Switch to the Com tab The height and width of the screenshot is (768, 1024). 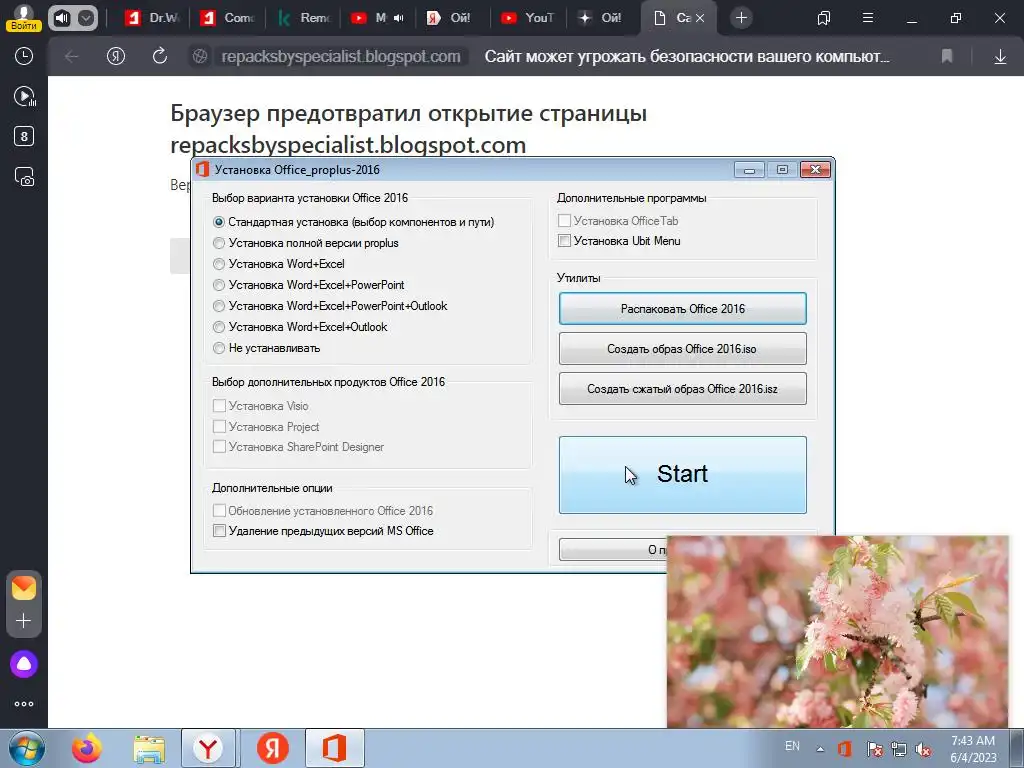click(x=228, y=18)
